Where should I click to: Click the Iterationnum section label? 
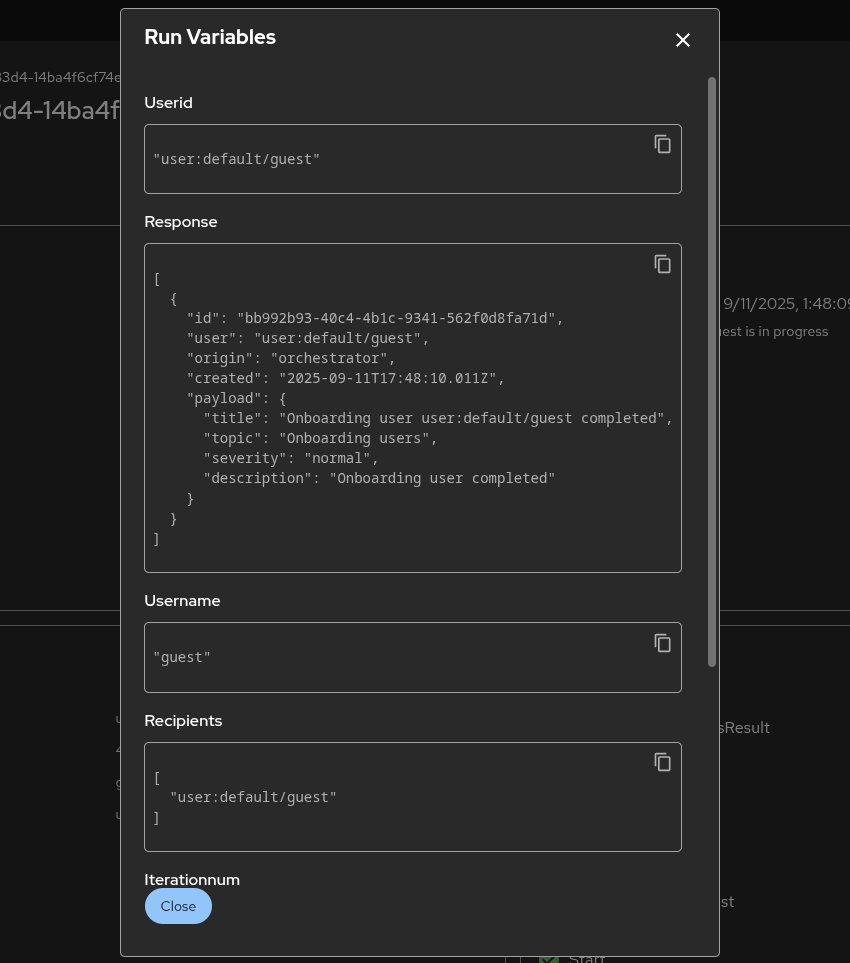[x=192, y=880]
